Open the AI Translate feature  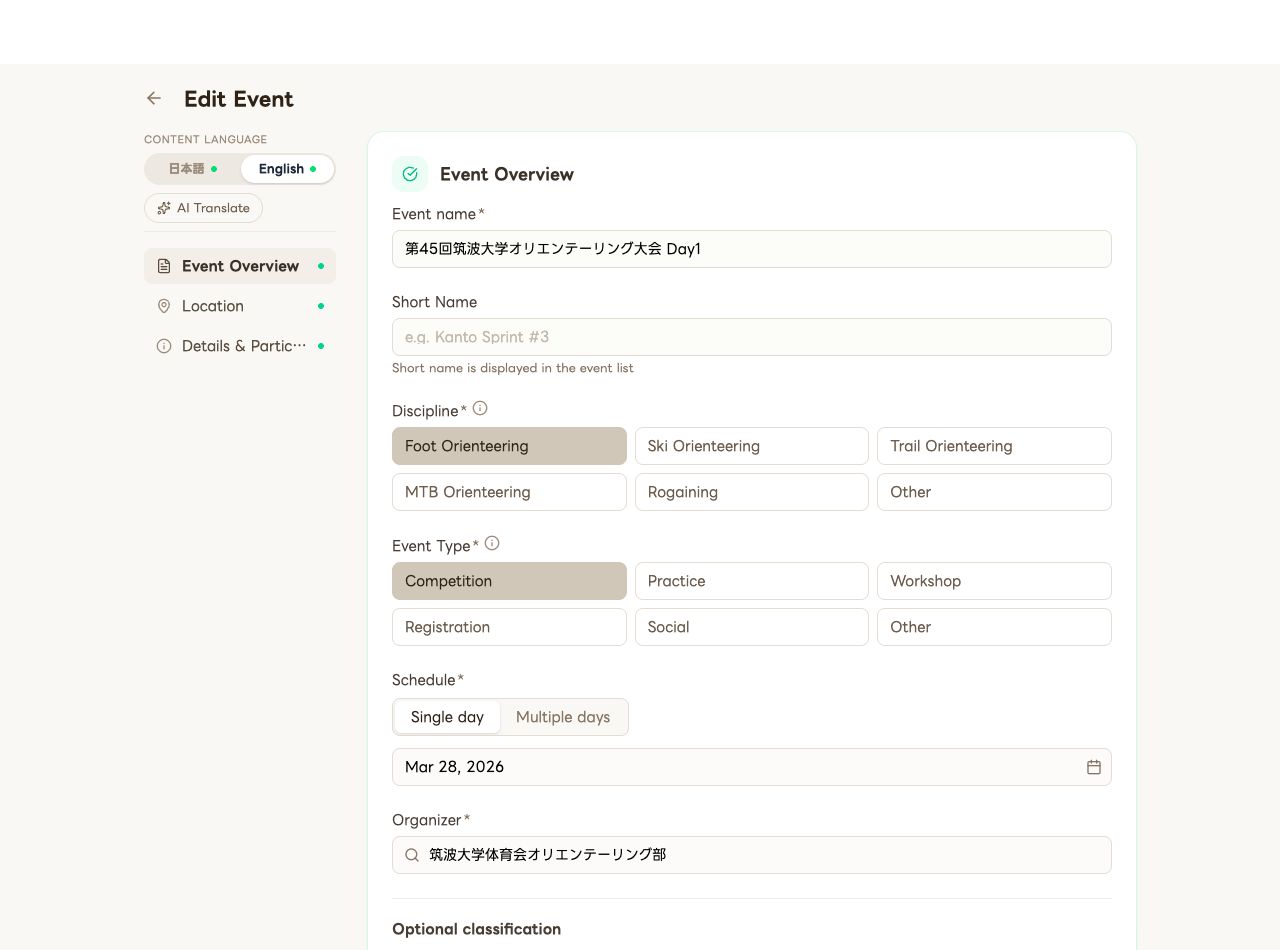coord(203,208)
